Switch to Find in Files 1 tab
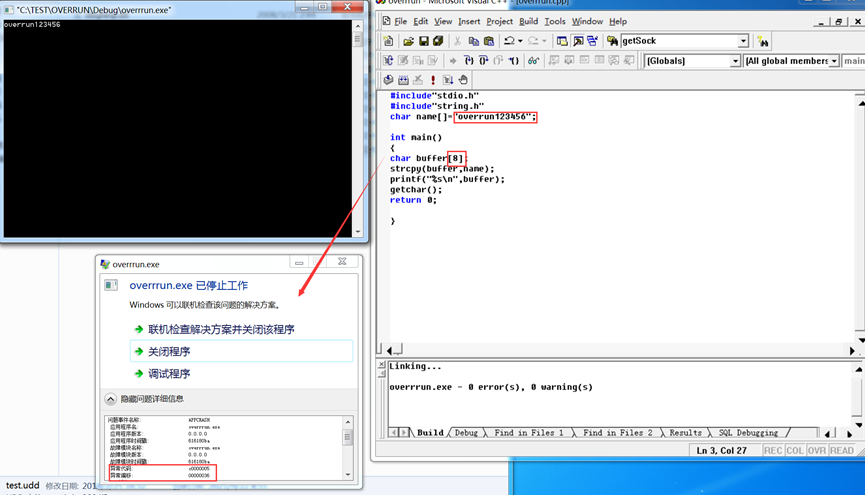865x495 pixels. pyautogui.click(x=528, y=433)
